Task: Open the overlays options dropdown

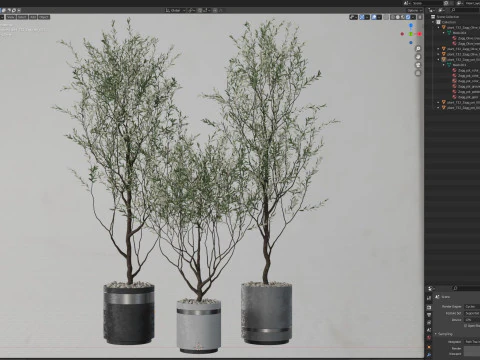Action: click(379, 17)
